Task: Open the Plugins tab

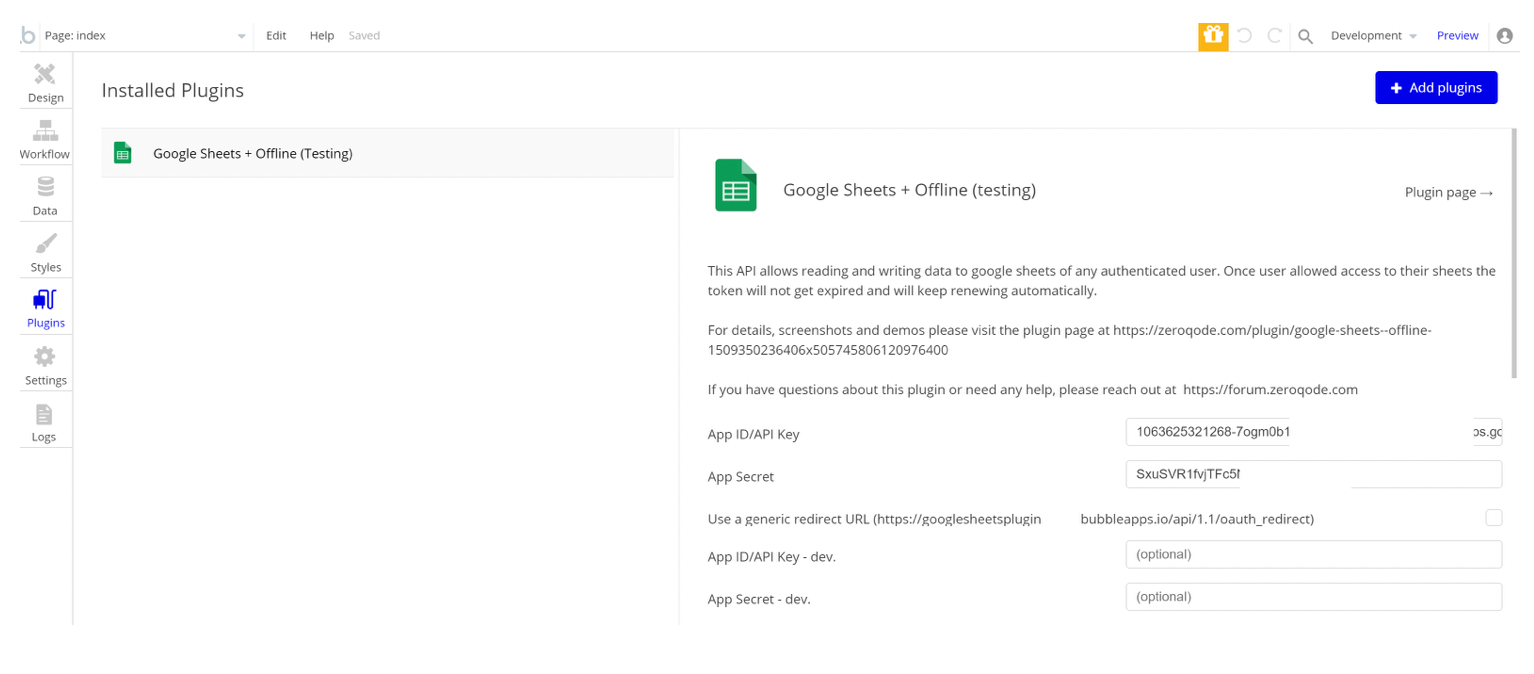Action: click(x=45, y=309)
